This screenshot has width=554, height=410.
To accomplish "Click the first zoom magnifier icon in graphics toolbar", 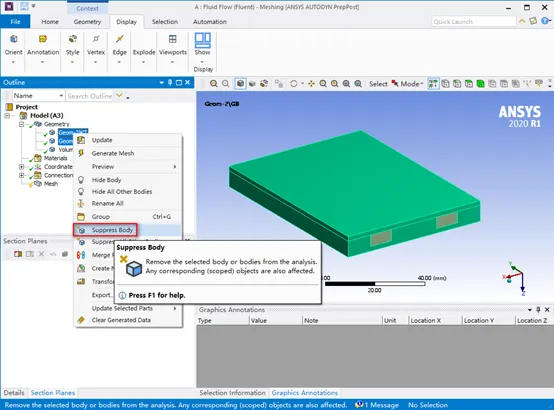I will [213, 84].
